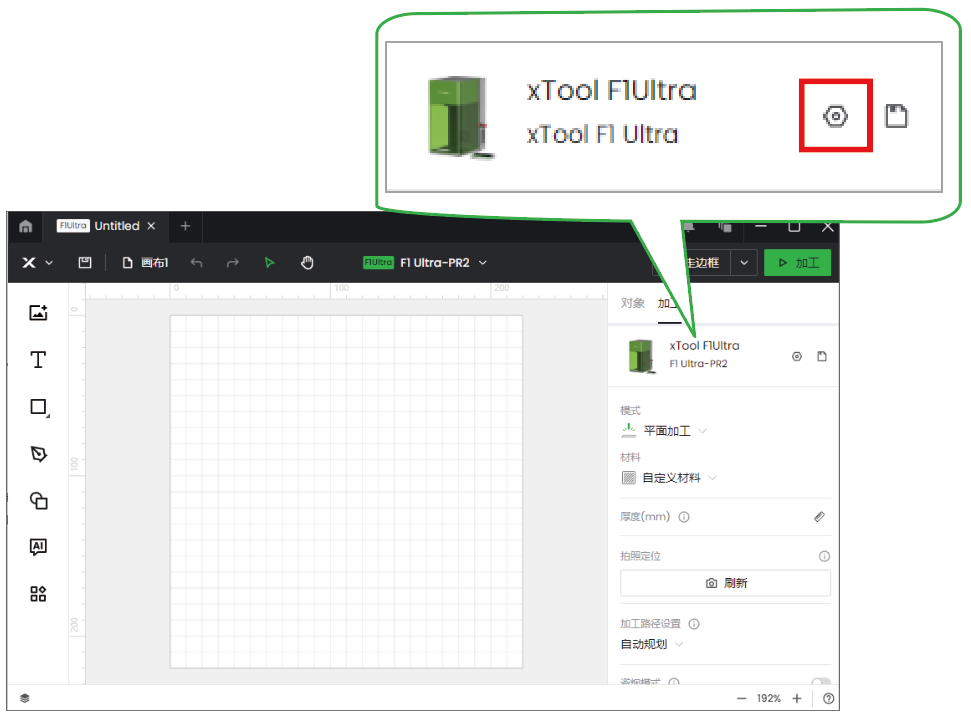This screenshot has width=971, height=716.
Task: Show info about 加工路径设置
Action: pos(694,624)
